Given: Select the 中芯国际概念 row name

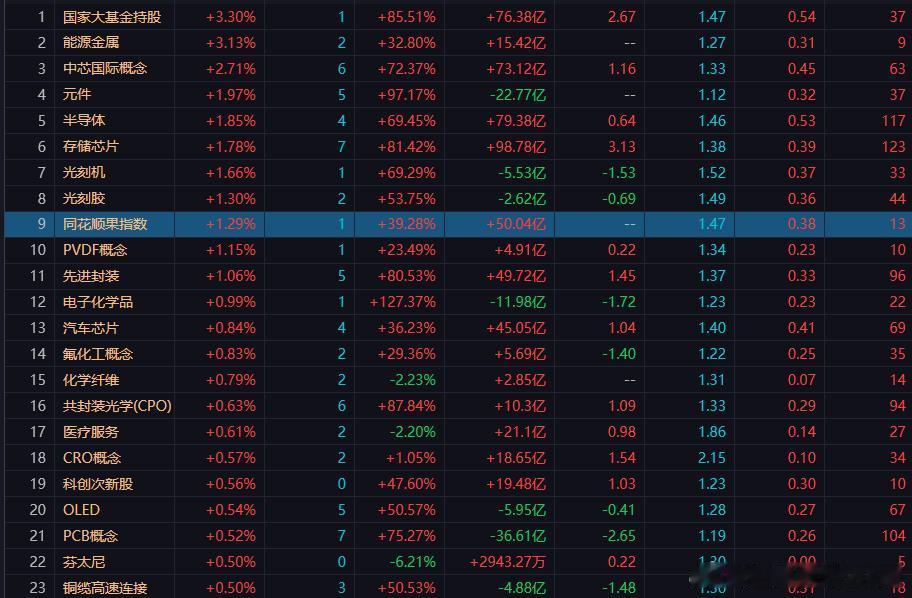Looking at the screenshot, I should pyautogui.click(x=105, y=69).
